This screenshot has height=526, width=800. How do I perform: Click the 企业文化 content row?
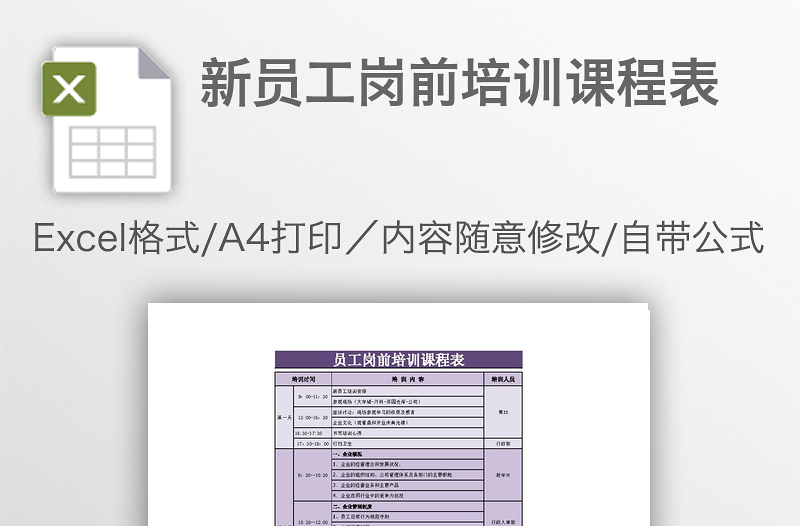[407, 422]
